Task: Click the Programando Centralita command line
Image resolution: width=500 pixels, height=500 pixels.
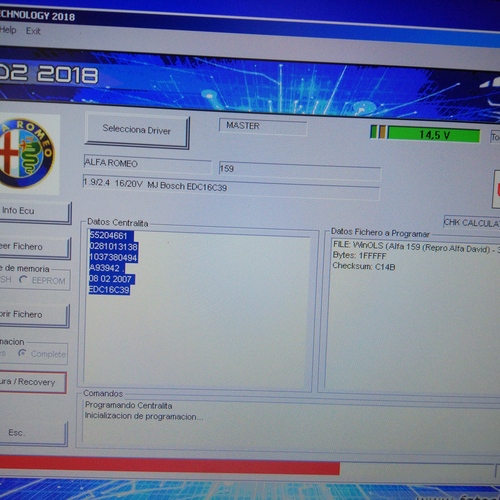Action: tap(128, 405)
